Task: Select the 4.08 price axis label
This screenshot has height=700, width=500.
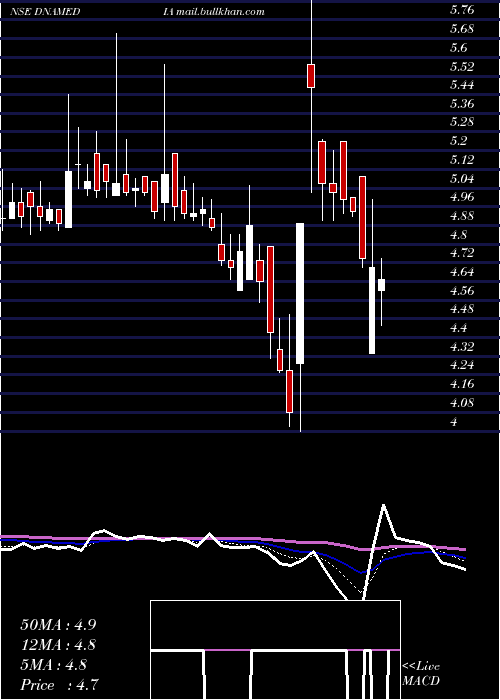Action: click(462, 403)
